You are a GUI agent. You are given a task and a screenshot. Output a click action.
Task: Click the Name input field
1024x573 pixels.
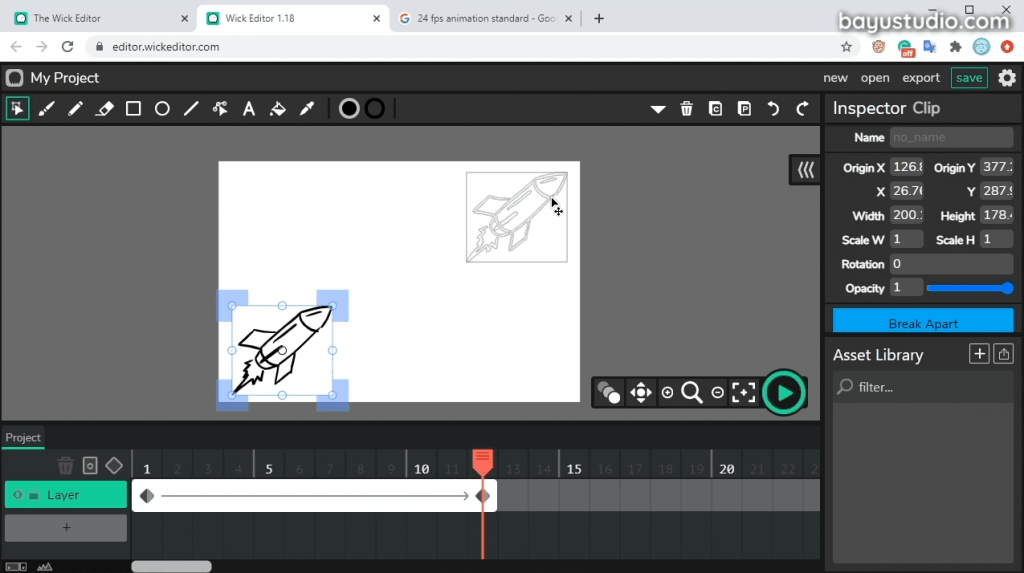pos(951,137)
